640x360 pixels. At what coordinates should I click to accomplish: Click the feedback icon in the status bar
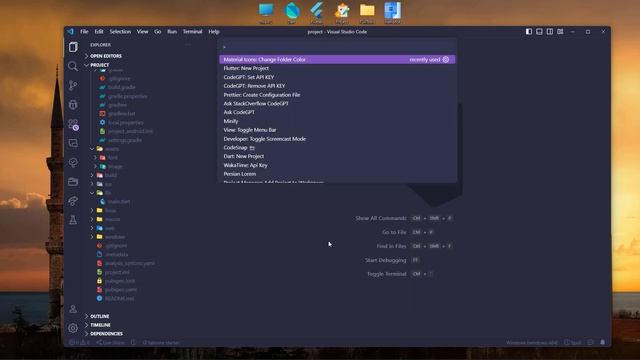click(590, 342)
